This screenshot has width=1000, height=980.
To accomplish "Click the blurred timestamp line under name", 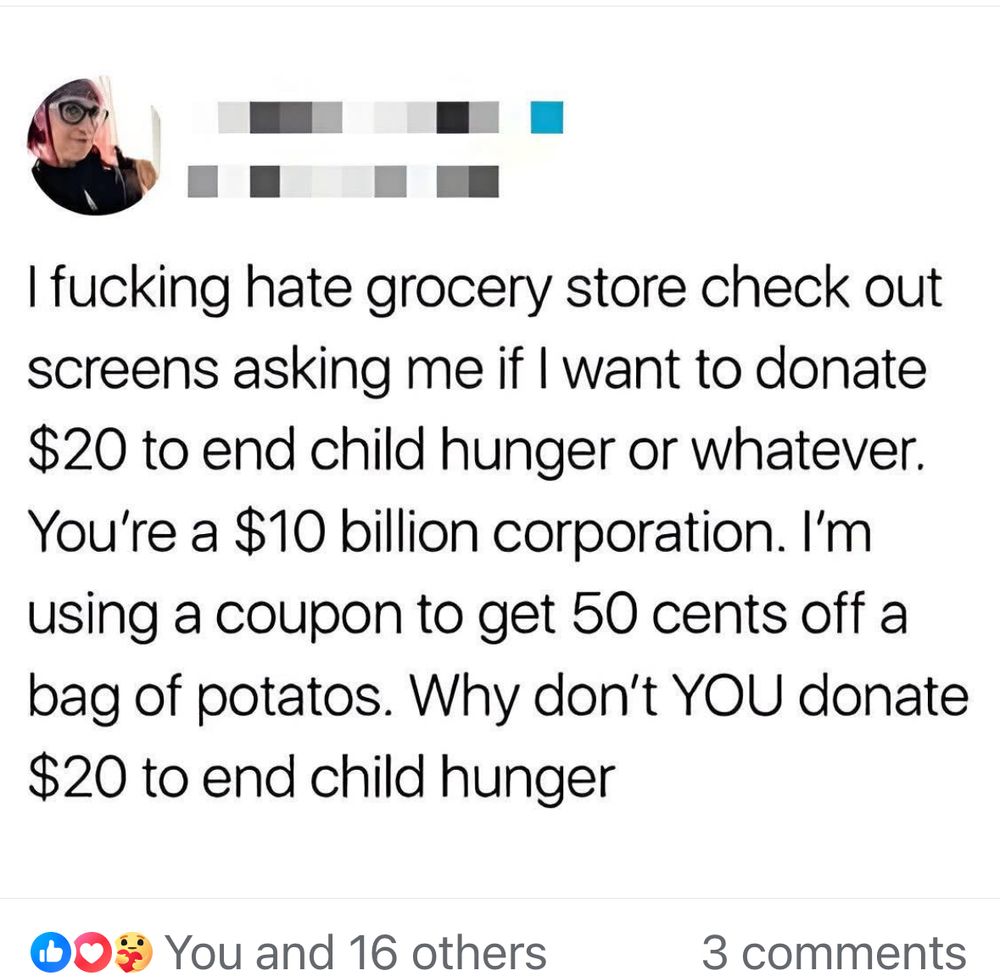I will (343, 181).
